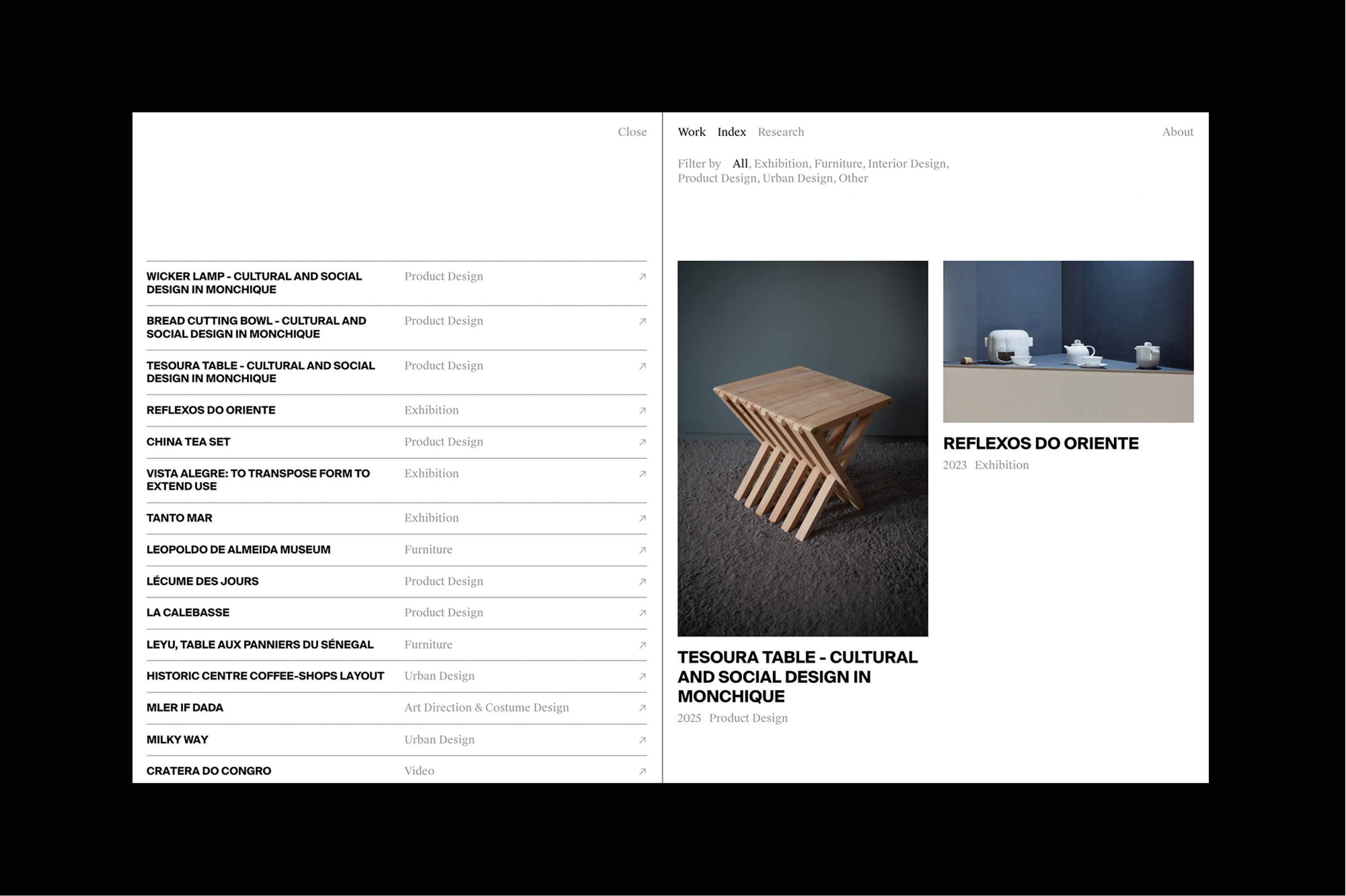The image size is (1346, 896).
Task: Filter projects by Furniture
Action: 838,164
